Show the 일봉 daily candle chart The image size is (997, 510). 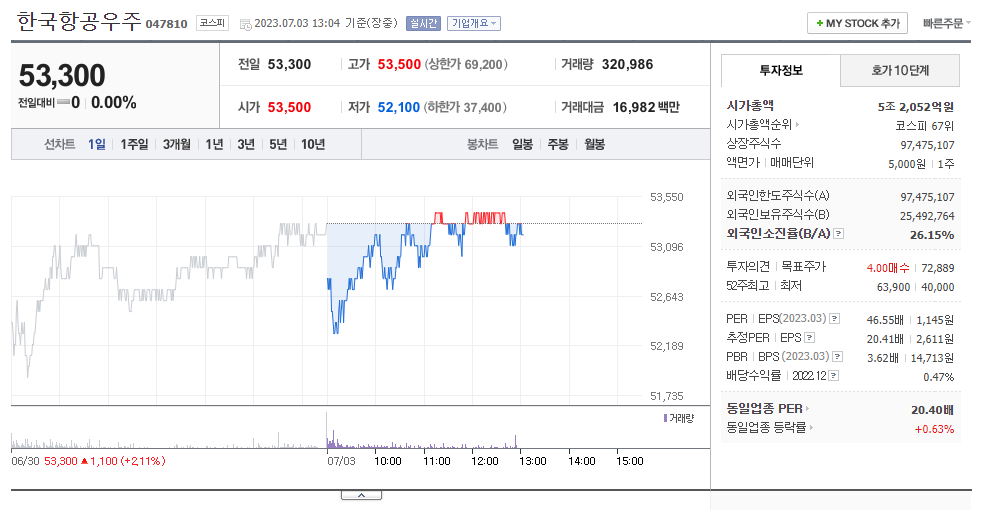pyautogui.click(x=523, y=144)
